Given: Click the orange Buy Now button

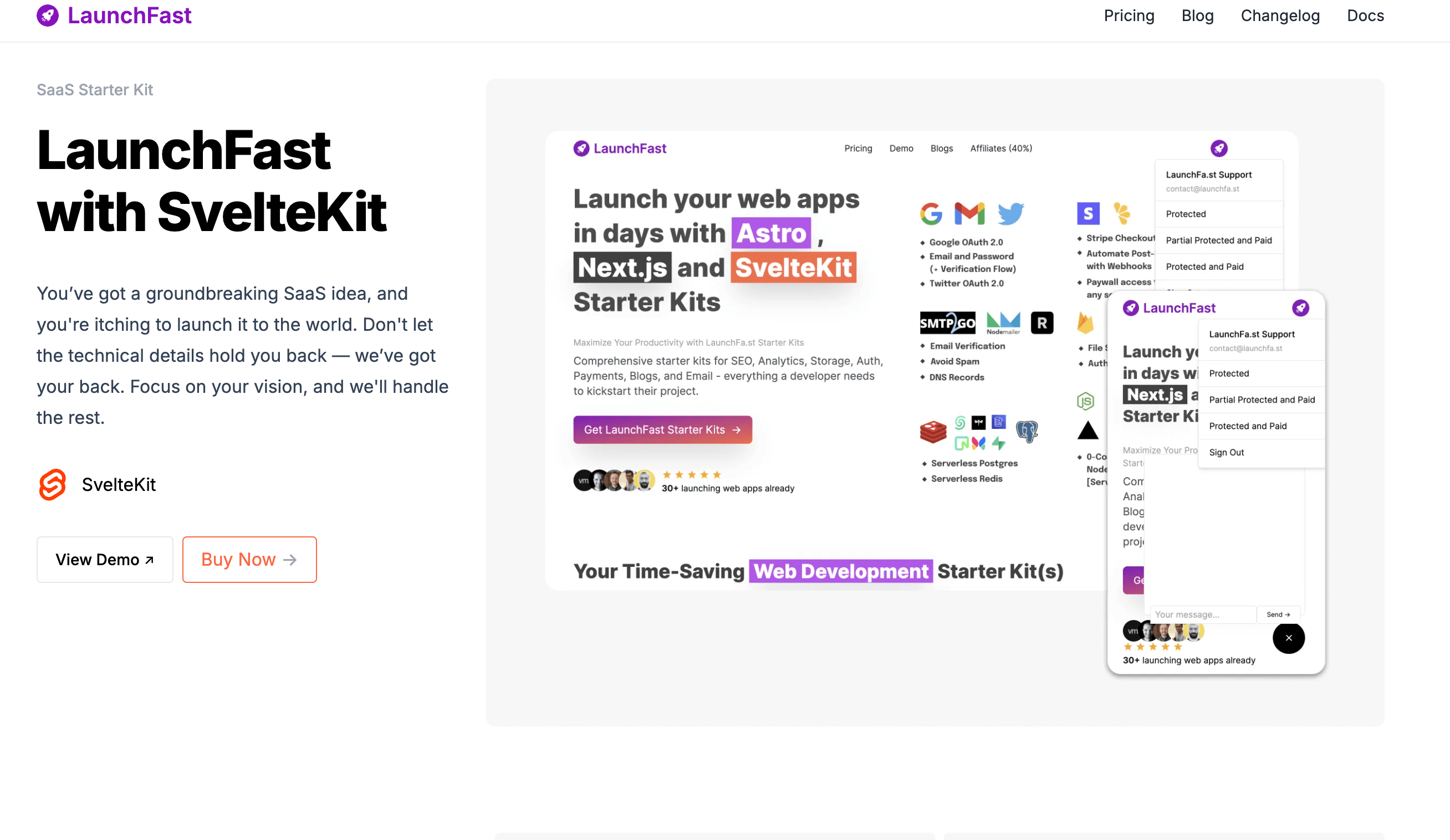Looking at the screenshot, I should tap(249, 559).
